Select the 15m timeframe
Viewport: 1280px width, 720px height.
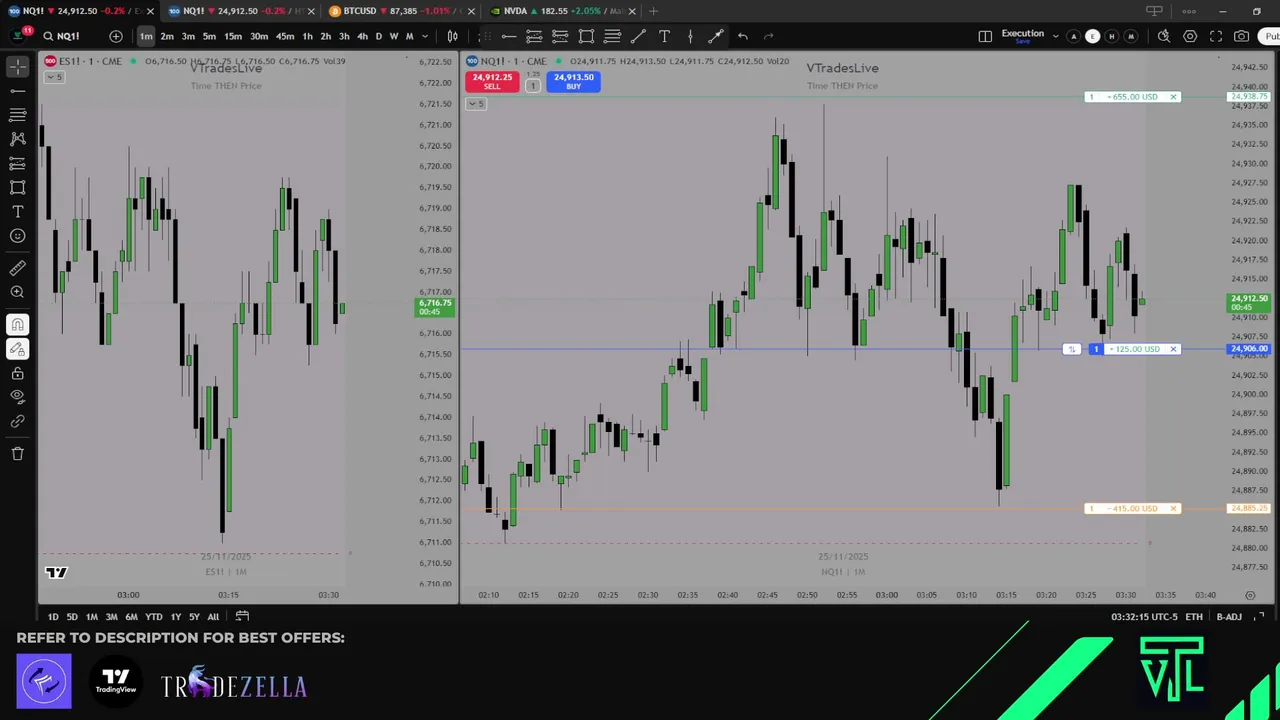[x=232, y=36]
